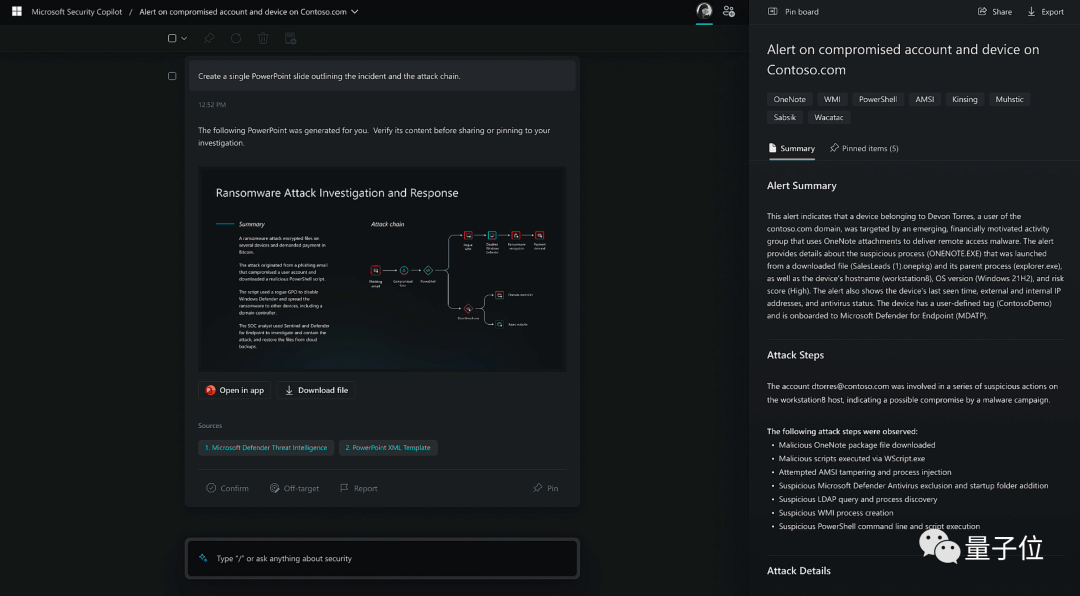The width and height of the screenshot is (1080, 596).
Task: Click the toolbar pin icon
Action: (x=209, y=39)
